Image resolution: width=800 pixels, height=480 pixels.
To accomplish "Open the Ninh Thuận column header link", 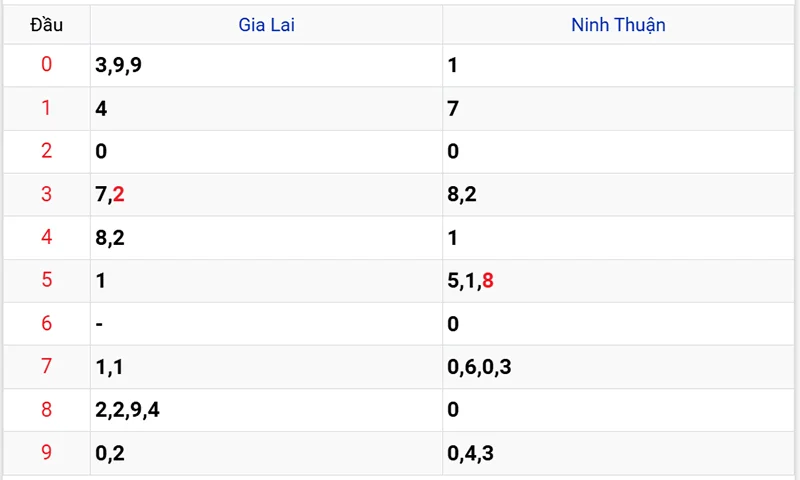I will click(x=618, y=25).
